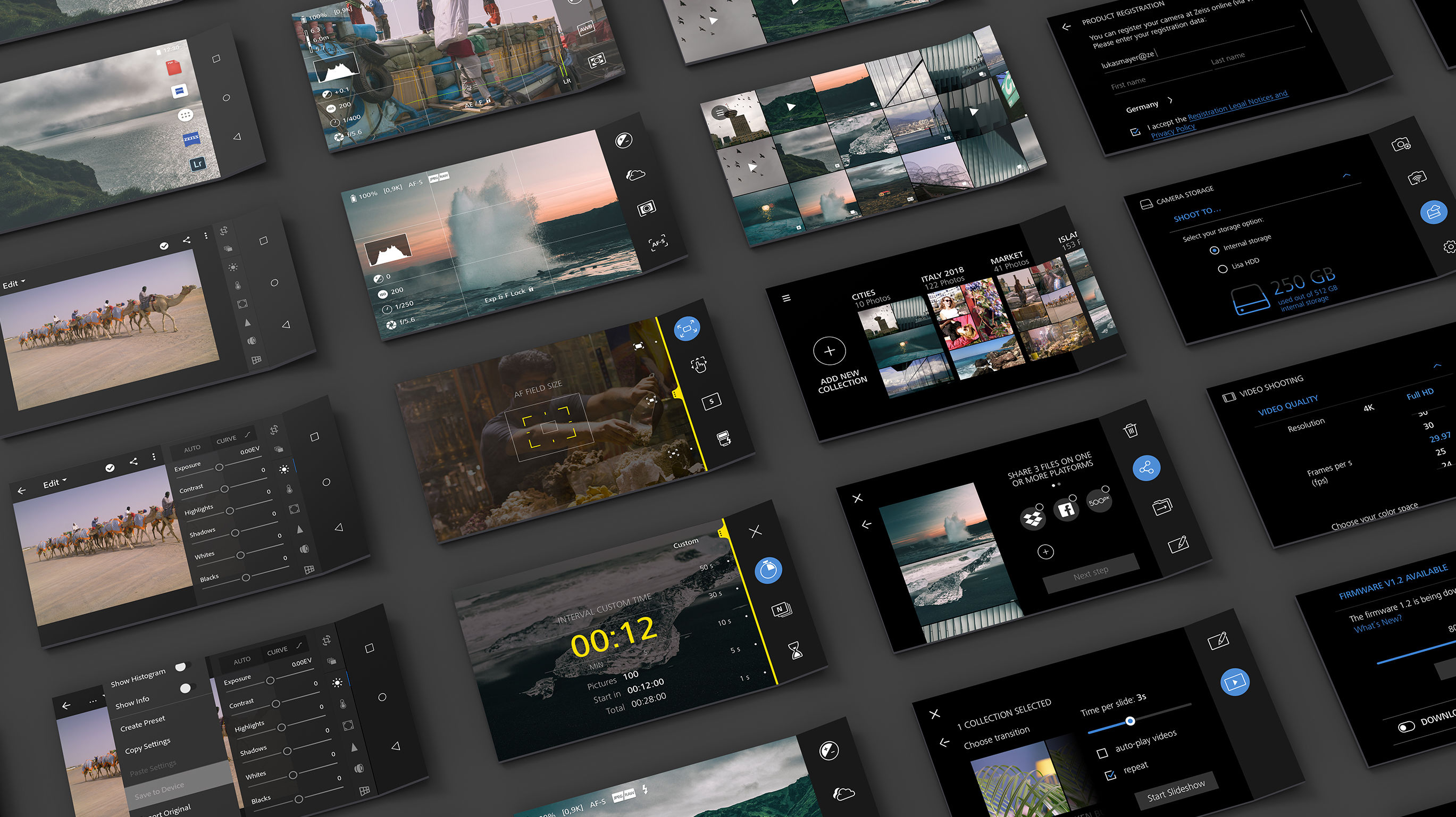Image resolution: width=1456 pixels, height=817 pixels.
Task: Open three-dot overflow menu in Edit screen with sliders
Action: (154, 456)
